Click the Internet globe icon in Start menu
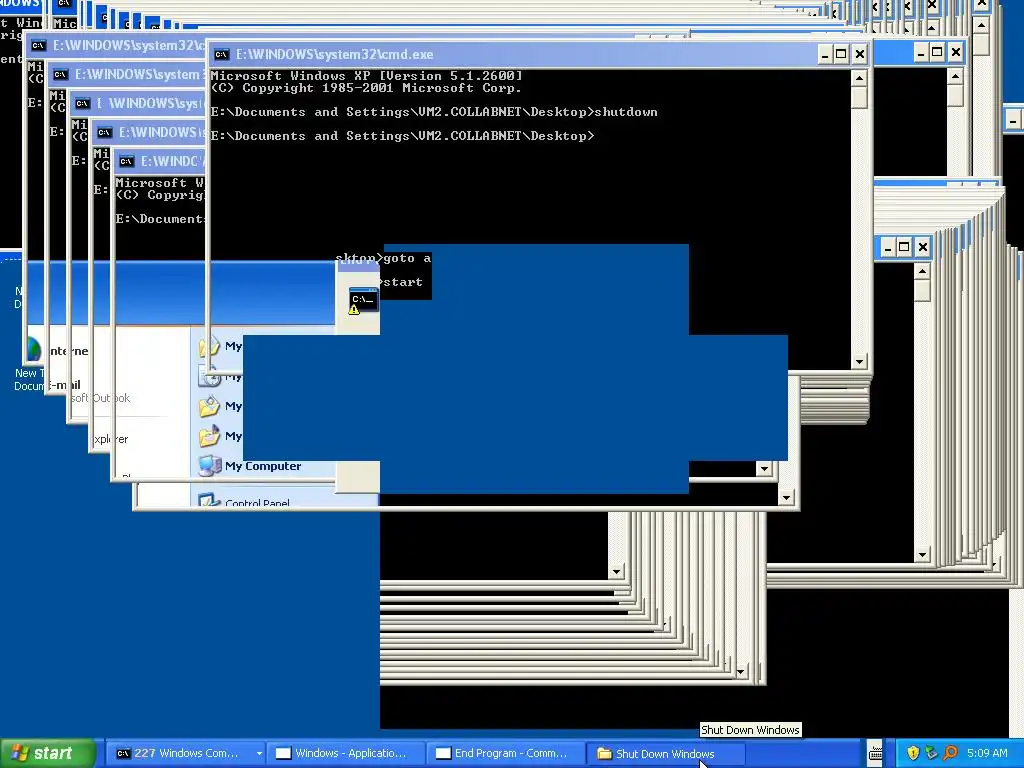Image resolution: width=1024 pixels, height=768 pixels. pyautogui.click(x=33, y=351)
